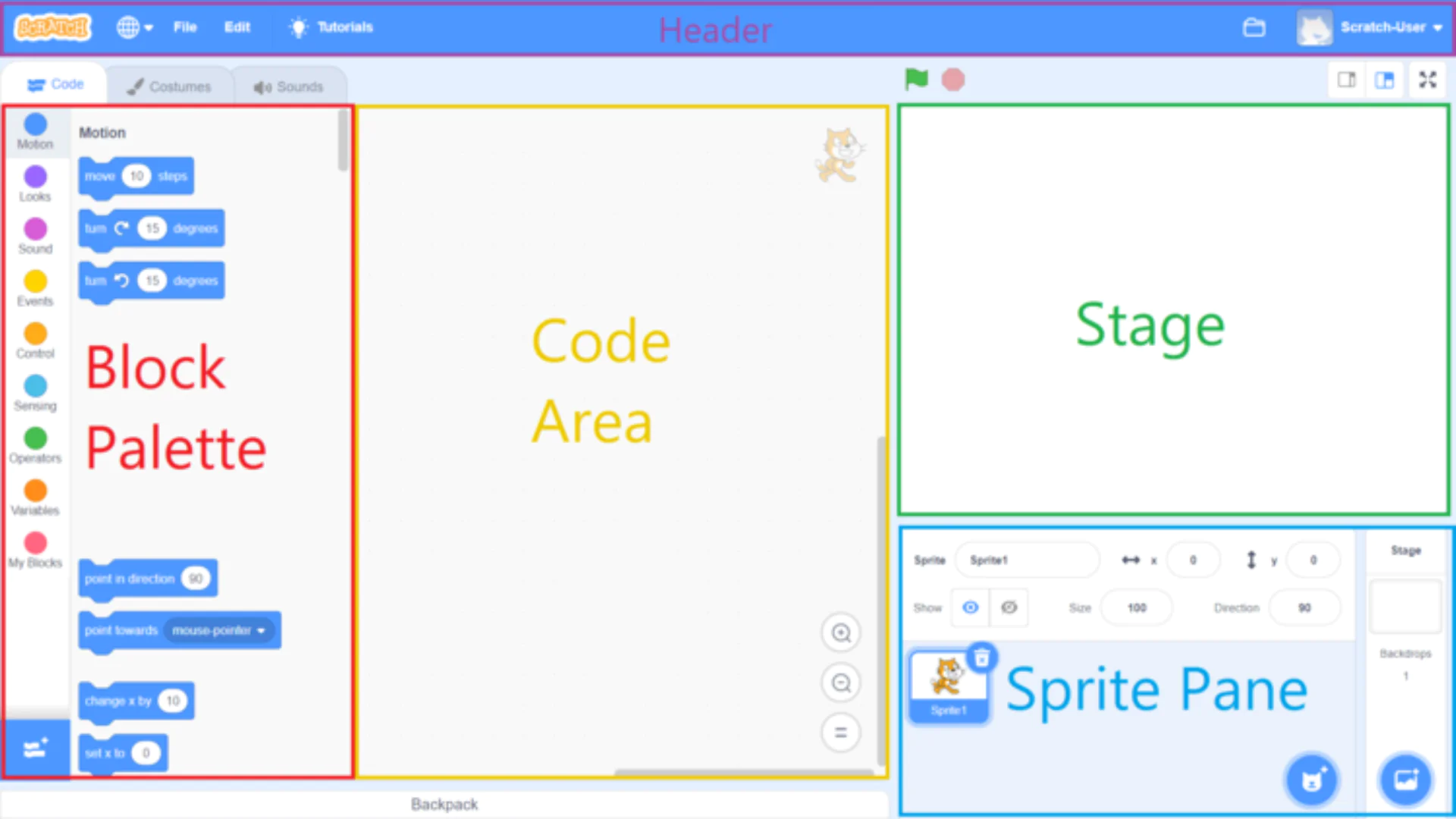Add a new backdrop with the picture icon
1456x819 pixels.
click(1407, 780)
